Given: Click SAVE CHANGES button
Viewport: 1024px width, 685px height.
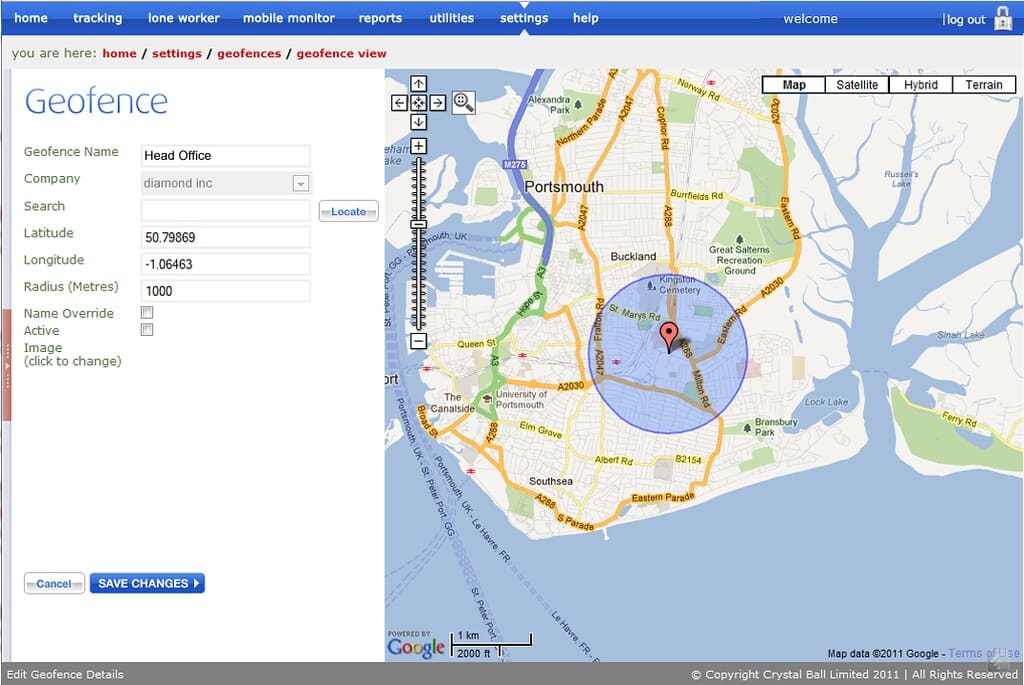Looking at the screenshot, I should [147, 583].
